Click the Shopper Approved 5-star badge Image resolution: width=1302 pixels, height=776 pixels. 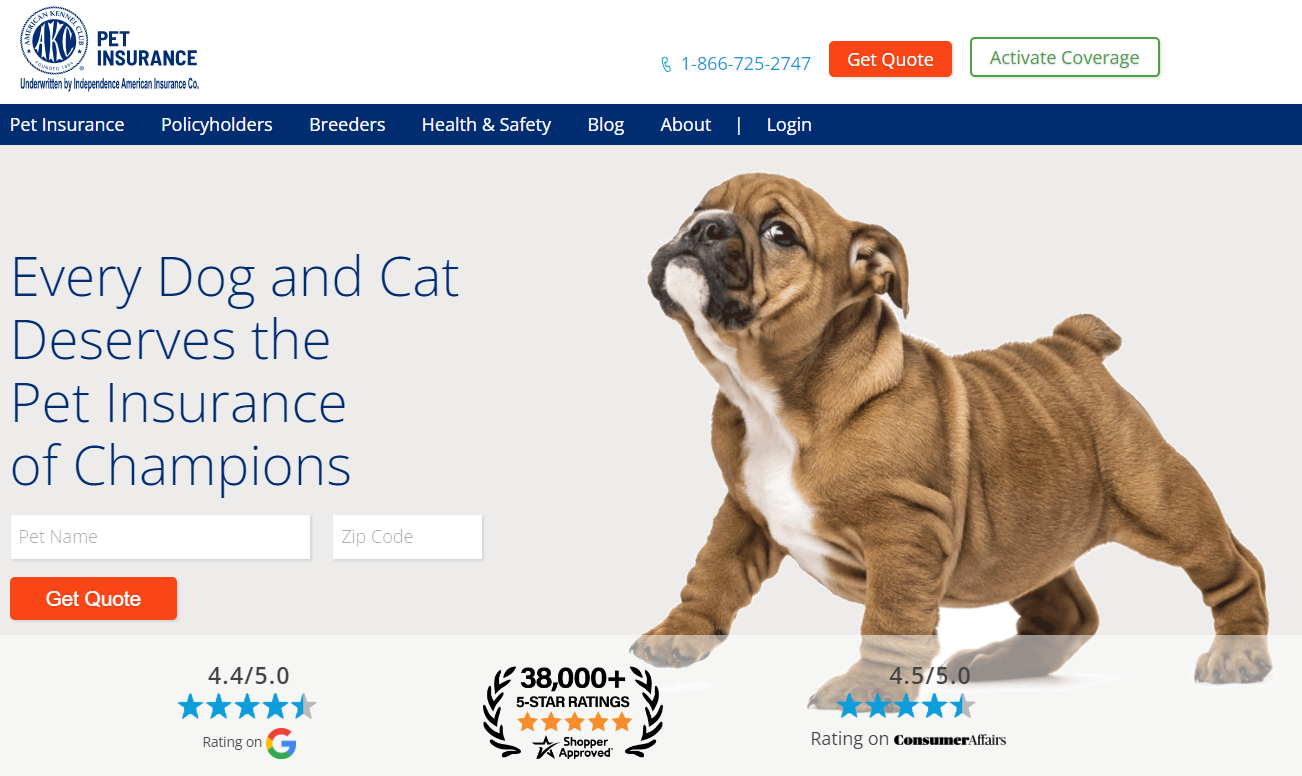[x=573, y=711]
